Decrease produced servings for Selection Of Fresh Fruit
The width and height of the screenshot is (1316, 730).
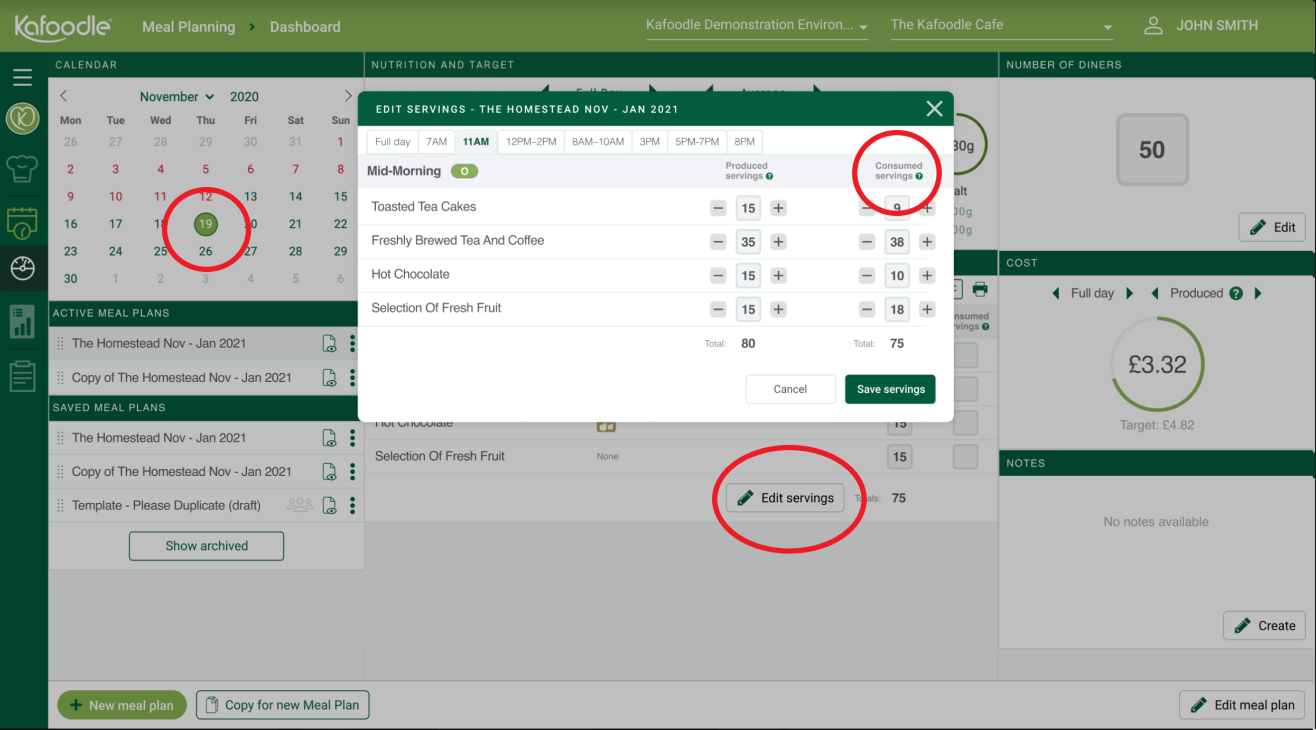pos(718,310)
